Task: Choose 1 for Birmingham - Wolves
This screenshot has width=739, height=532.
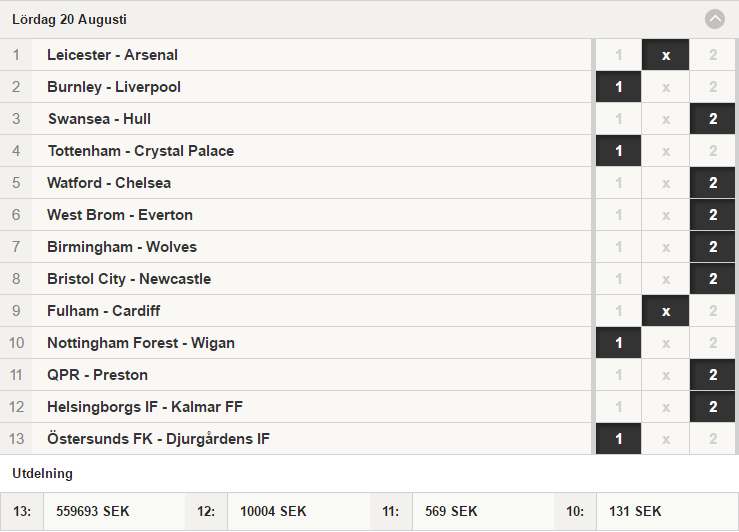Action: [x=618, y=247]
